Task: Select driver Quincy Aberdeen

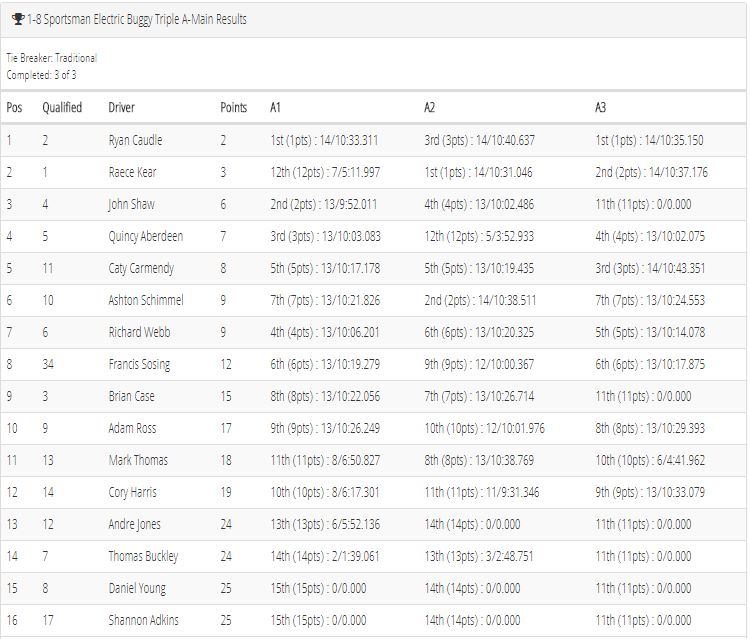Action: click(x=145, y=236)
